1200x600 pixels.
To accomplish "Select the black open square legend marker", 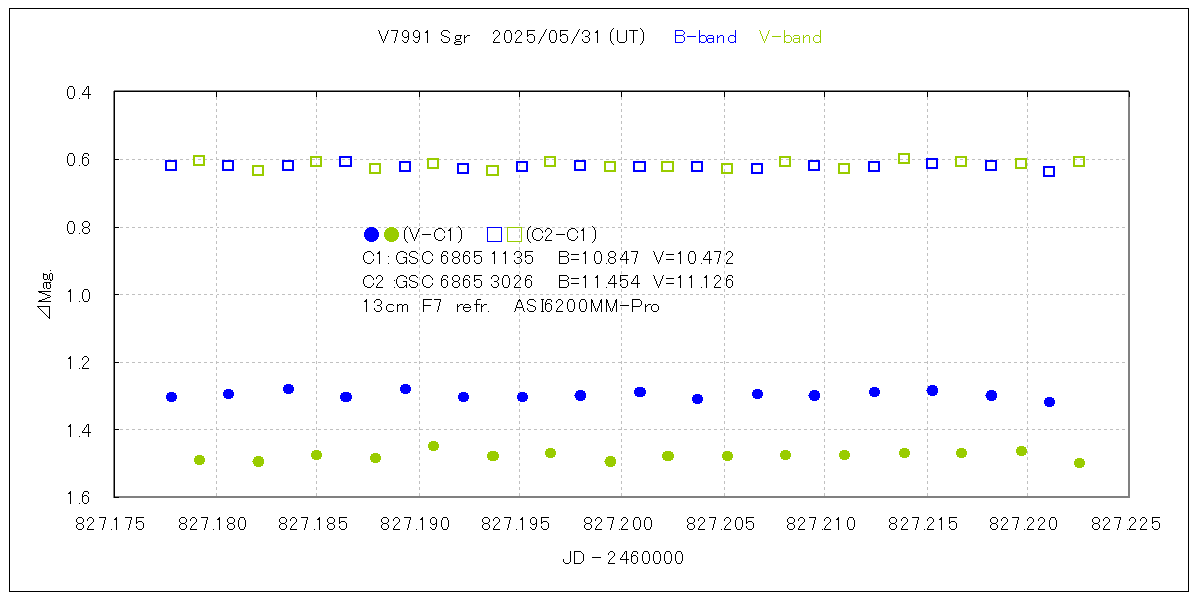I will 494,235.
